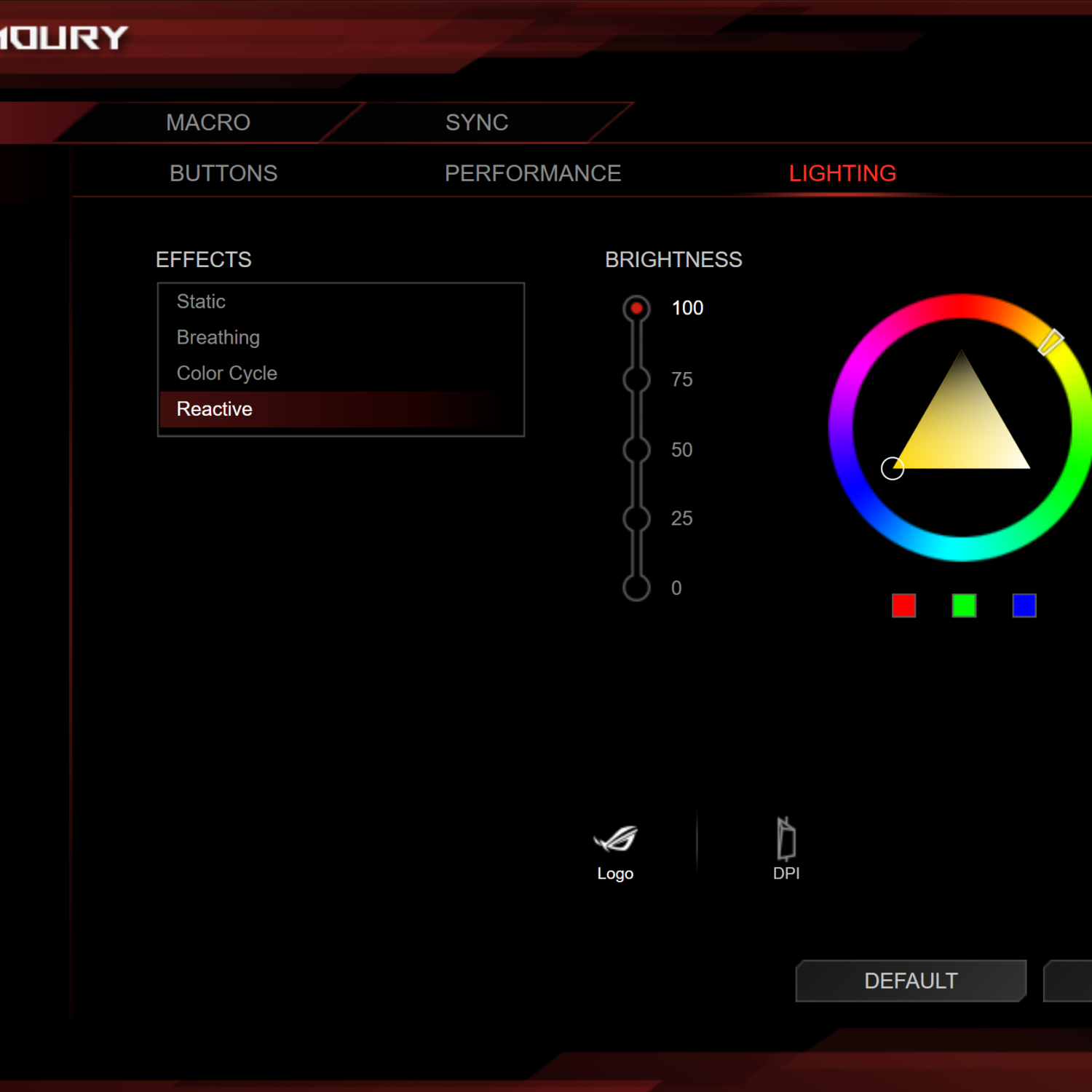Select the ROG Logo lighting zone icon
Screen dimensions: 1092x1092
615,840
